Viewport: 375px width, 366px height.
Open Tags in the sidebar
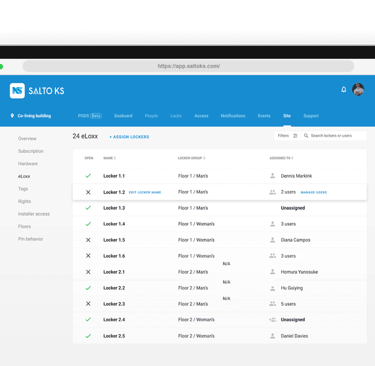(23, 189)
